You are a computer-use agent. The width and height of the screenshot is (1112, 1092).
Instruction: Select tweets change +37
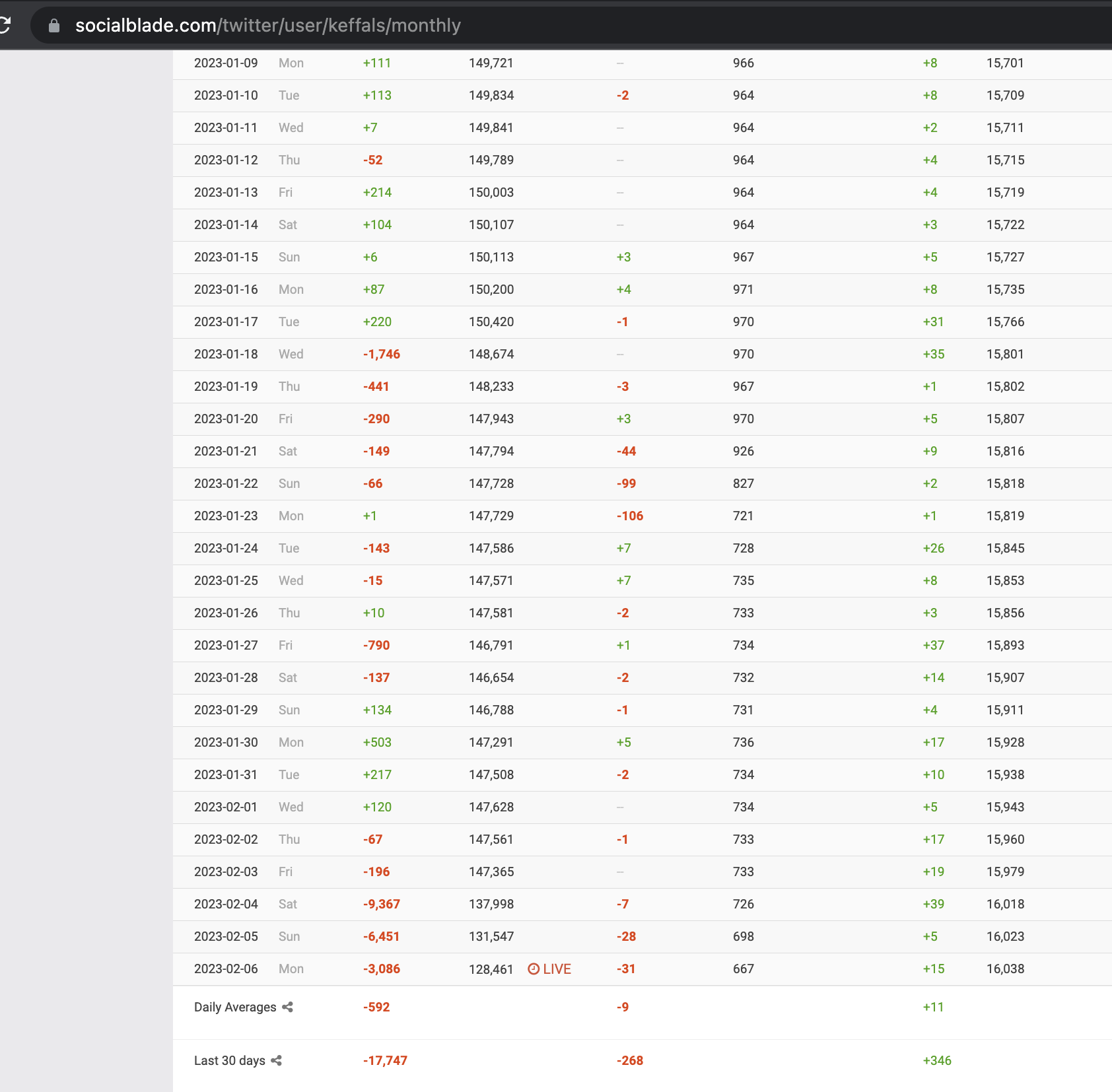pyautogui.click(x=934, y=645)
